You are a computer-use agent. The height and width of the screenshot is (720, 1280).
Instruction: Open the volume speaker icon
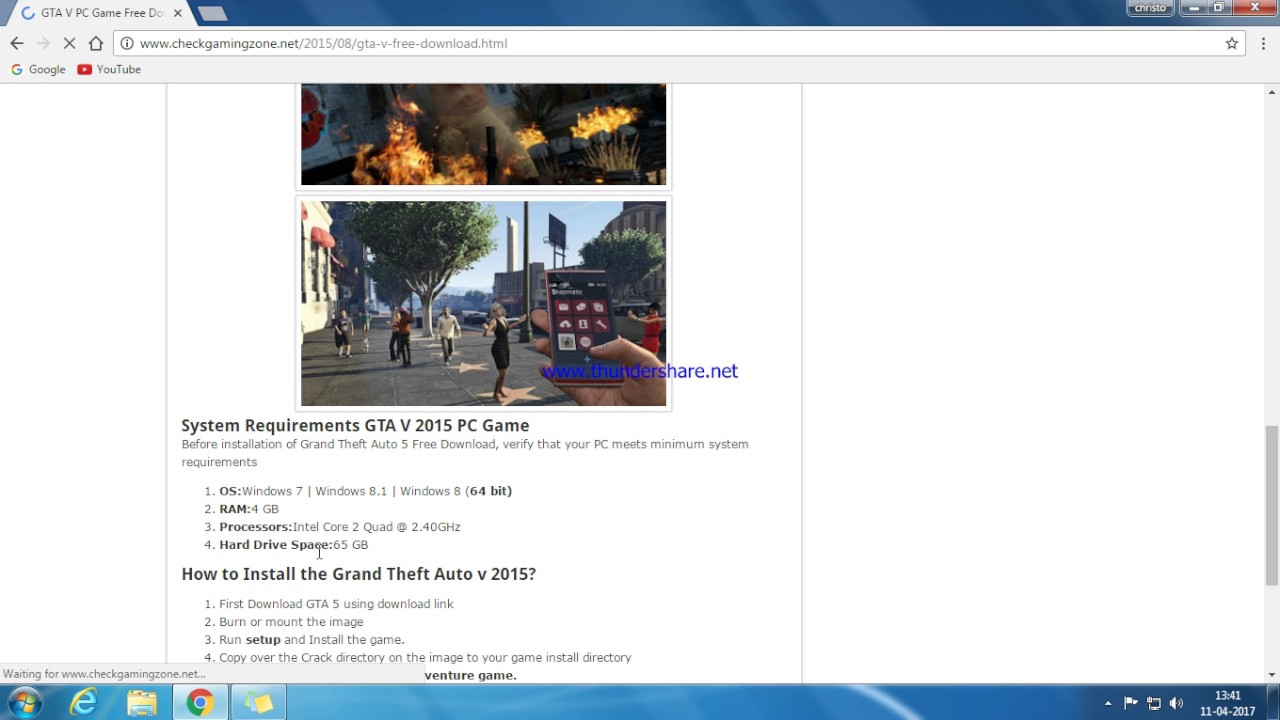point(1177,703)
